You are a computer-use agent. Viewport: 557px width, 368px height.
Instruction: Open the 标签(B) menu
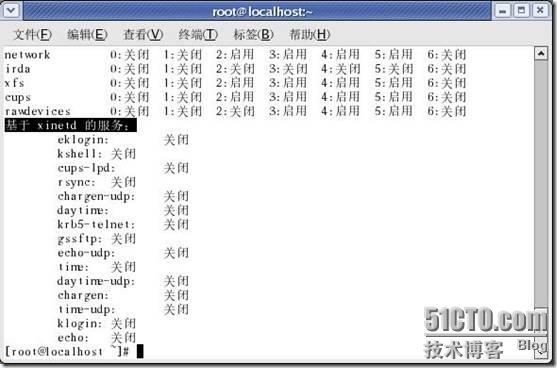click(254, 35)
